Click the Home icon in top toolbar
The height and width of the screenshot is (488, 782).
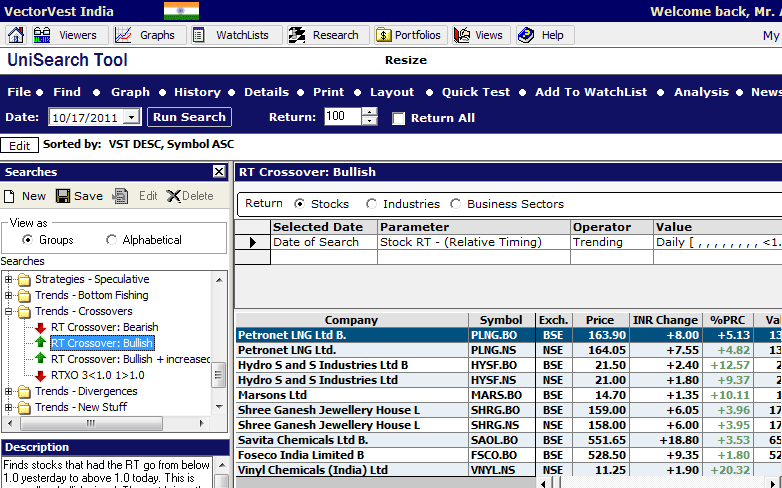[x=15, y=35]
